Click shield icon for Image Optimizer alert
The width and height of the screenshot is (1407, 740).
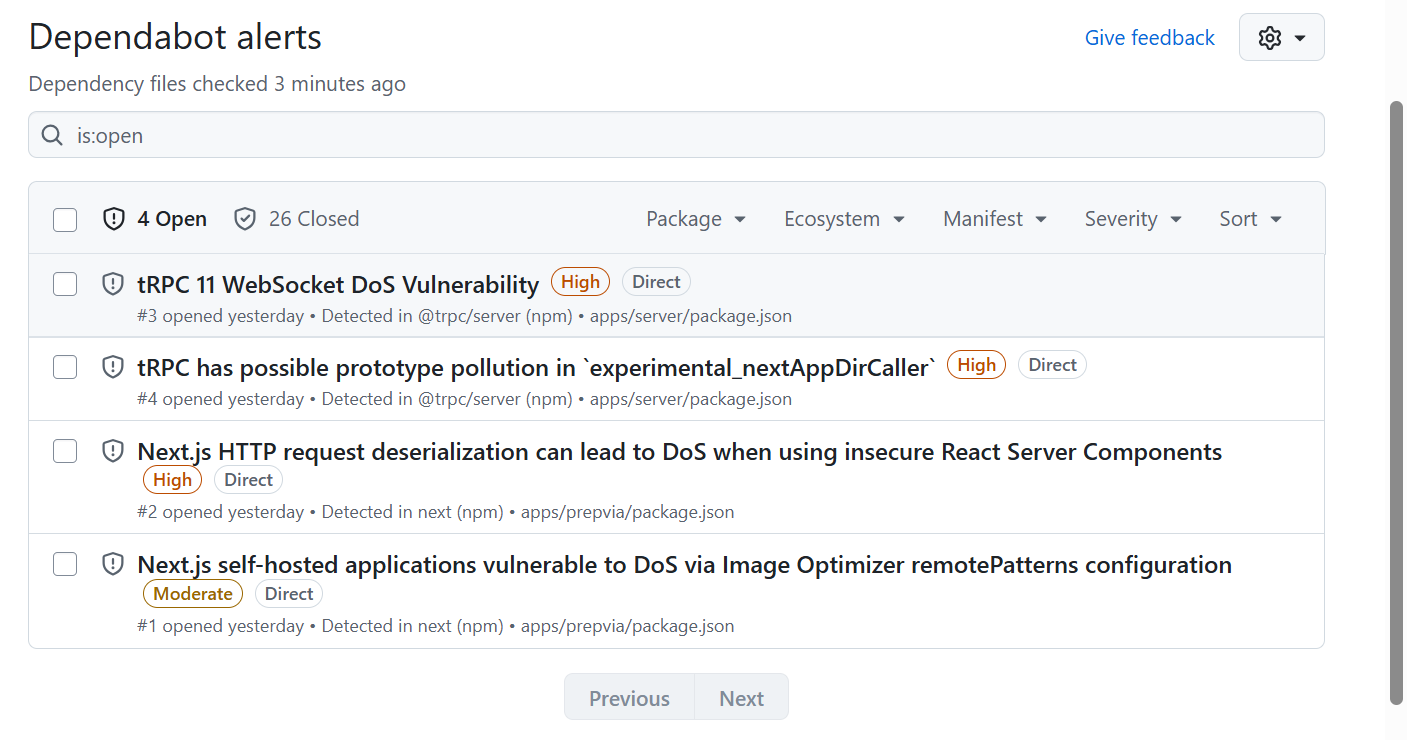pos(114,564)
